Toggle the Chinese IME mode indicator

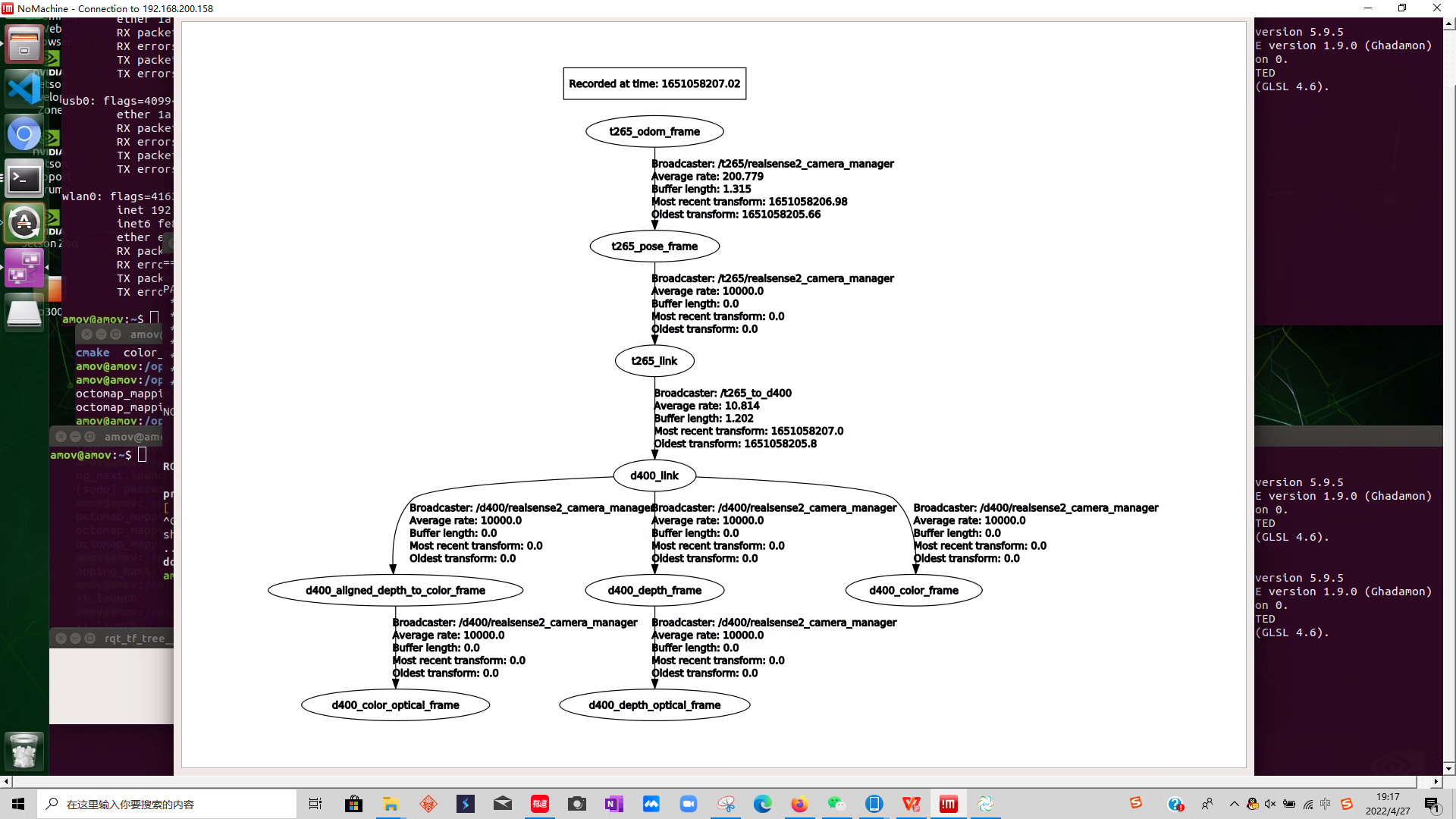tap(1326, 804)
